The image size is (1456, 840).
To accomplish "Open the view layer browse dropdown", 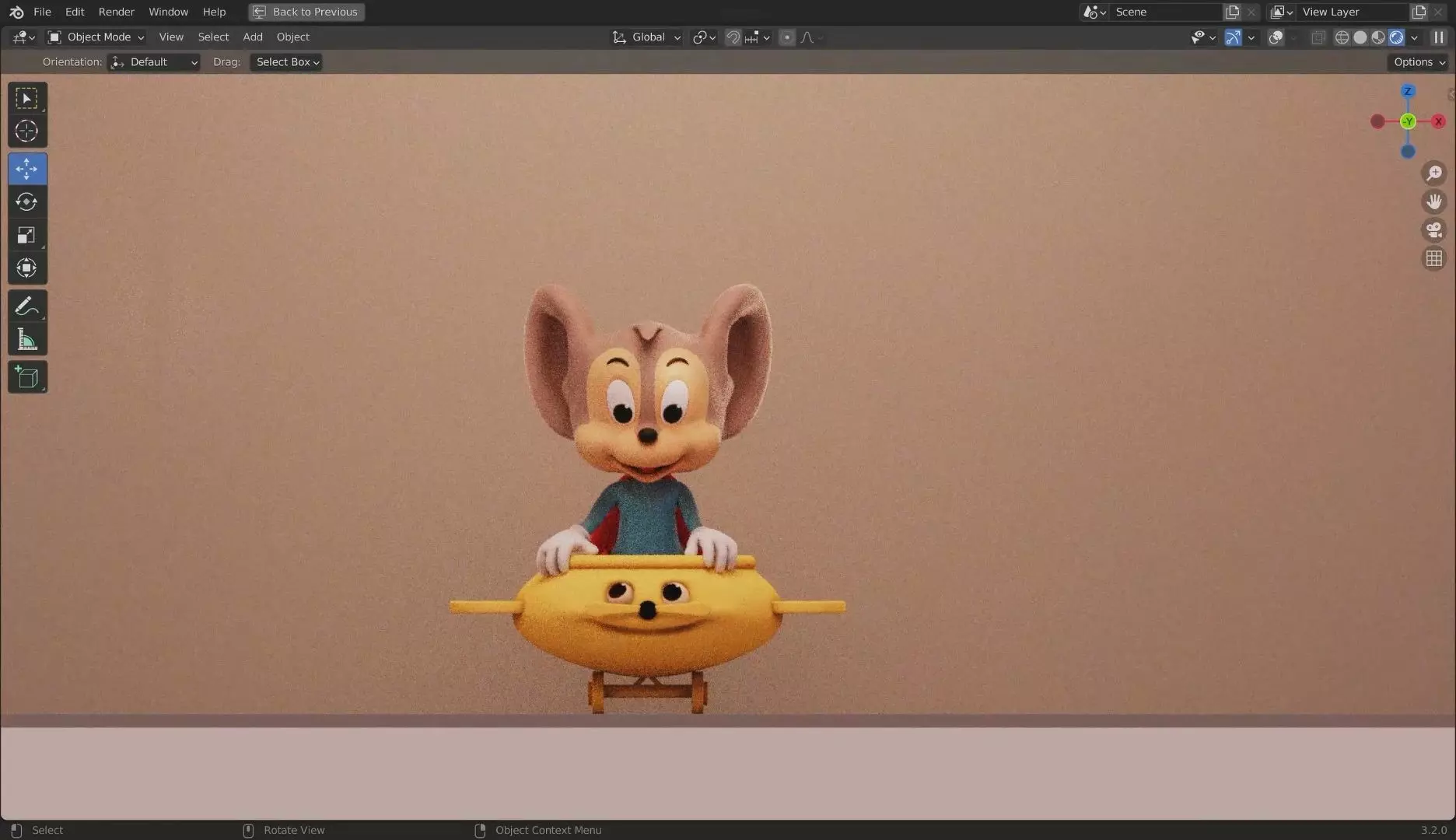I will [x=1281, y=12].
